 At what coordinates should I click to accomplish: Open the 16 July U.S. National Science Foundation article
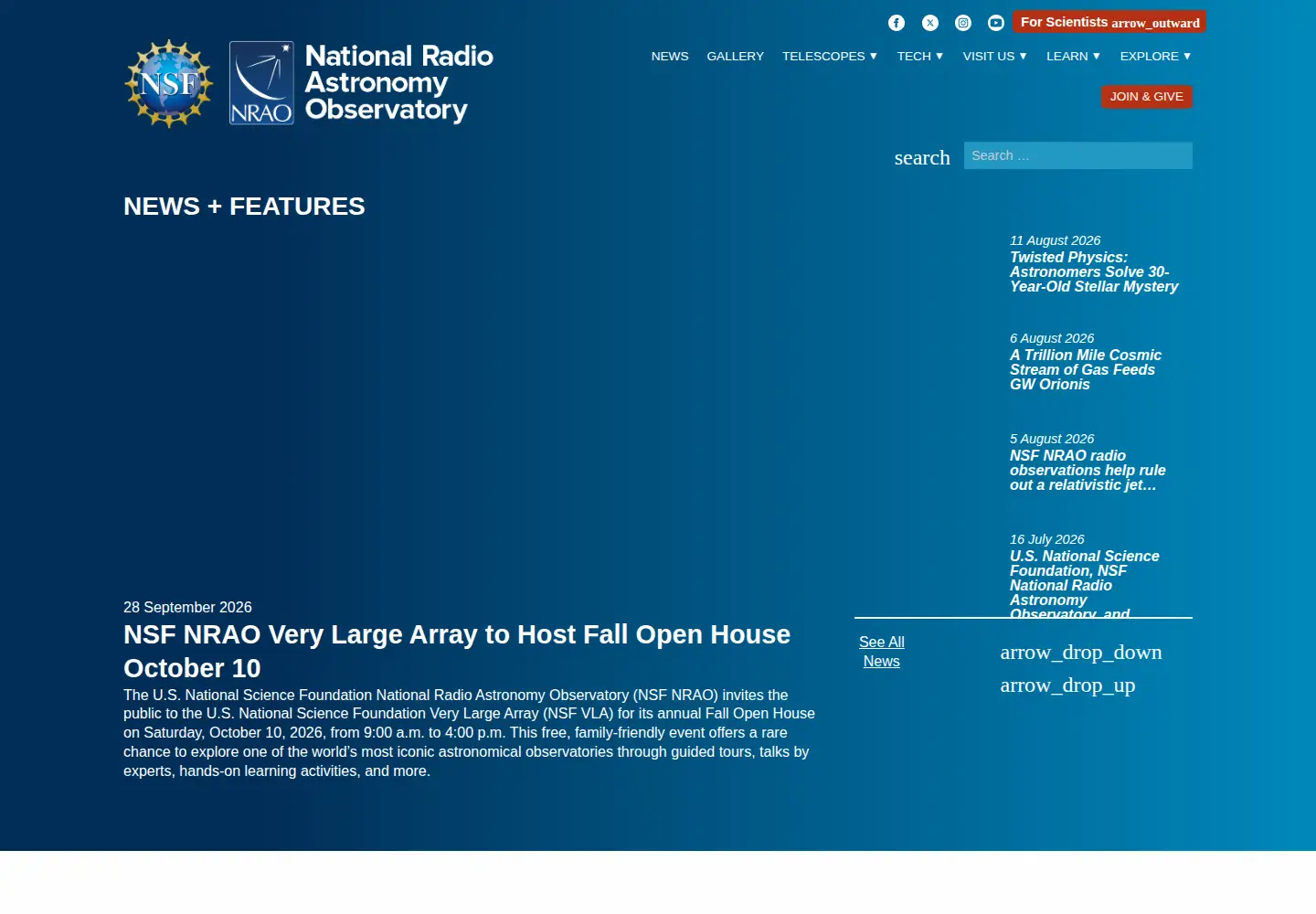point(1085,585)
